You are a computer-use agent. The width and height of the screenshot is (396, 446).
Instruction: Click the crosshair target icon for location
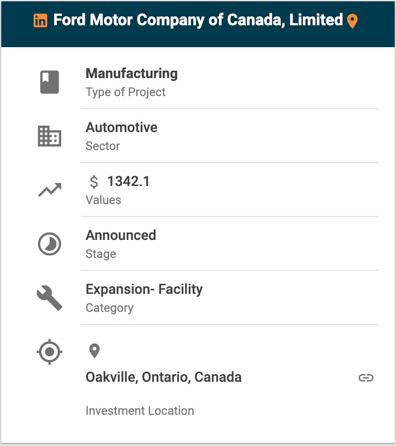point(49,352)
